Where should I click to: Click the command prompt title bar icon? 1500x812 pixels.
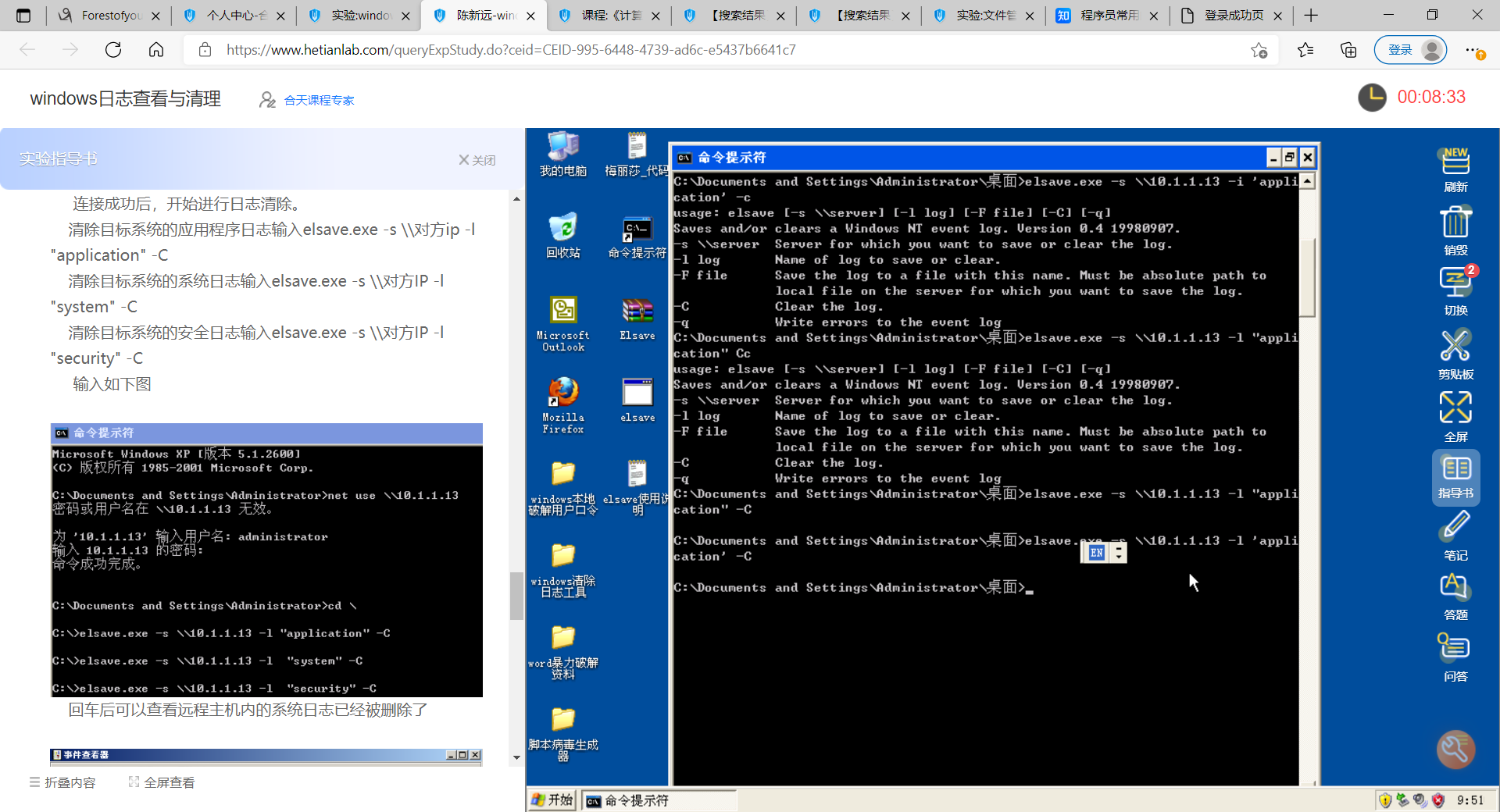pos(684,158)
